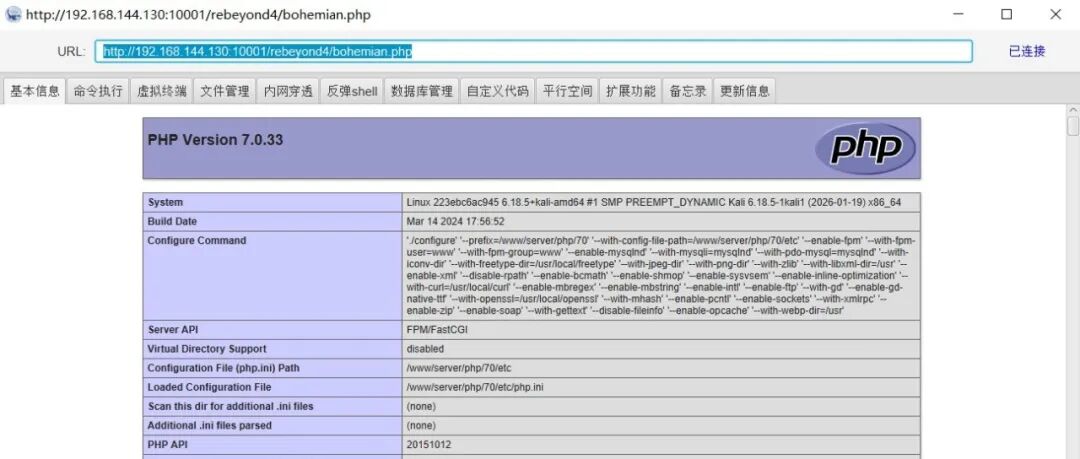Click the Linux 223ebc6ac945 system value
Screen dimensions: 1080x459
[x=654, y=203]
